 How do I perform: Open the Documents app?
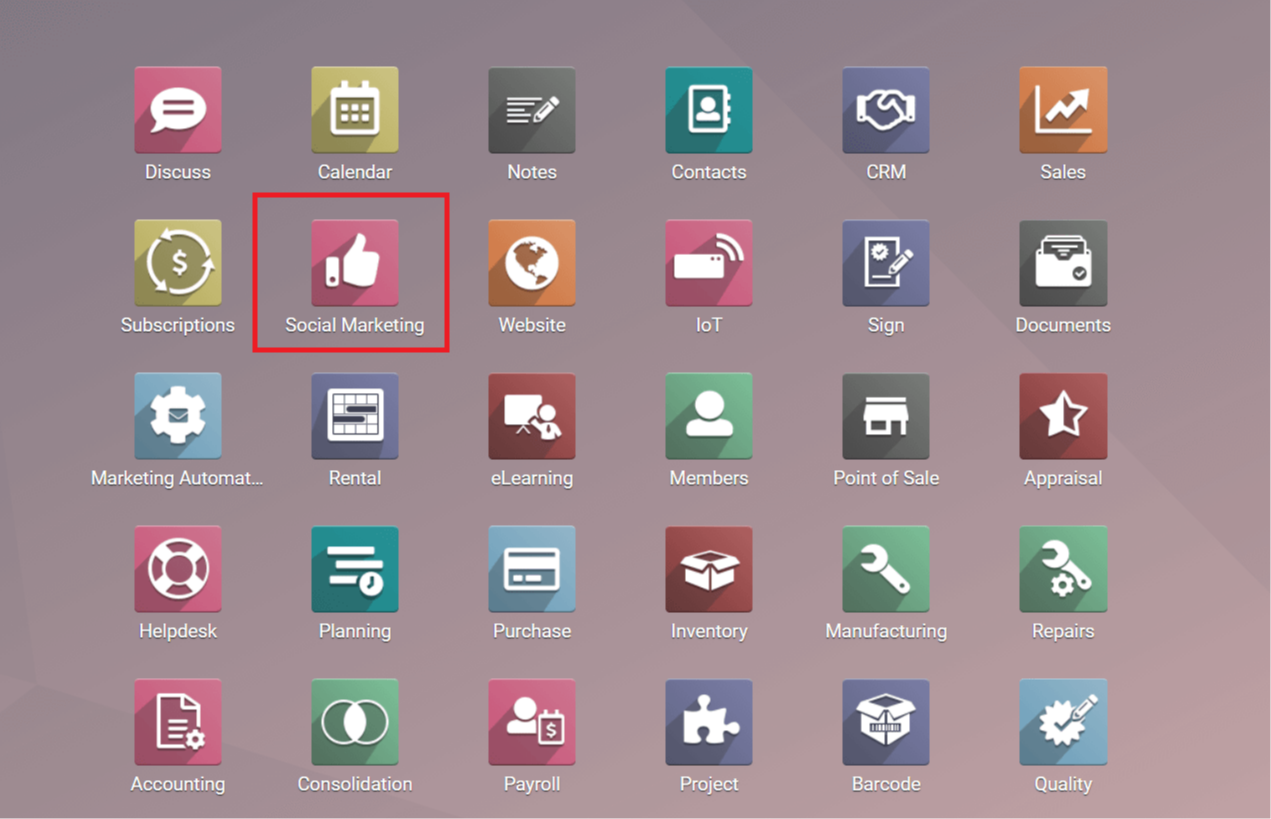1063,263
